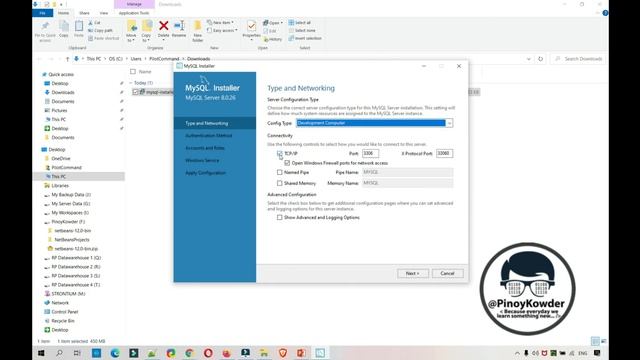The height and width of the screenshot is (360, 640).
Task: Select Authentication Method step
Action: pyautogui.click(x=209, y=136)
